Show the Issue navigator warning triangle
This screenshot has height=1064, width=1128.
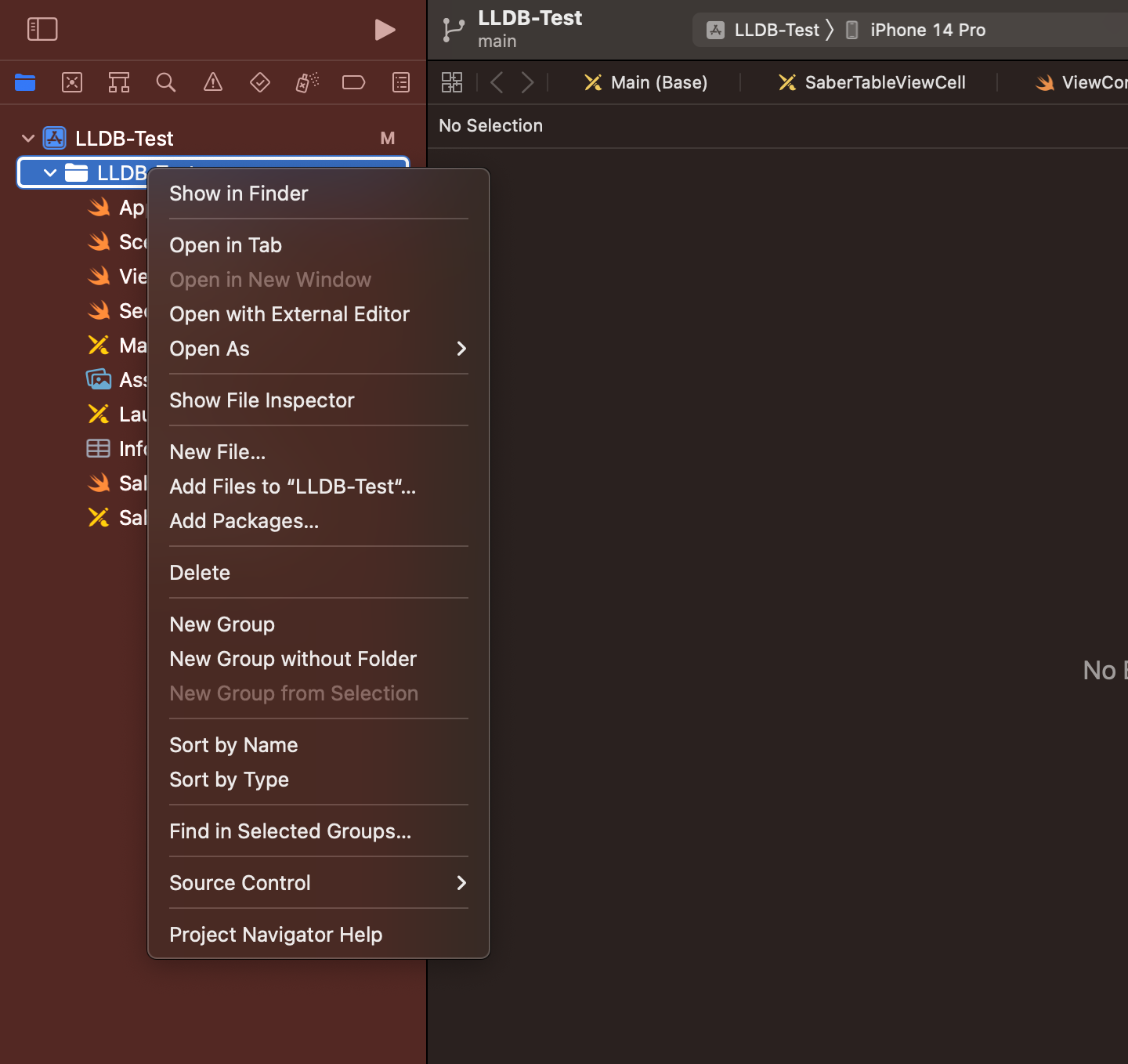click(x=212, y=82)
